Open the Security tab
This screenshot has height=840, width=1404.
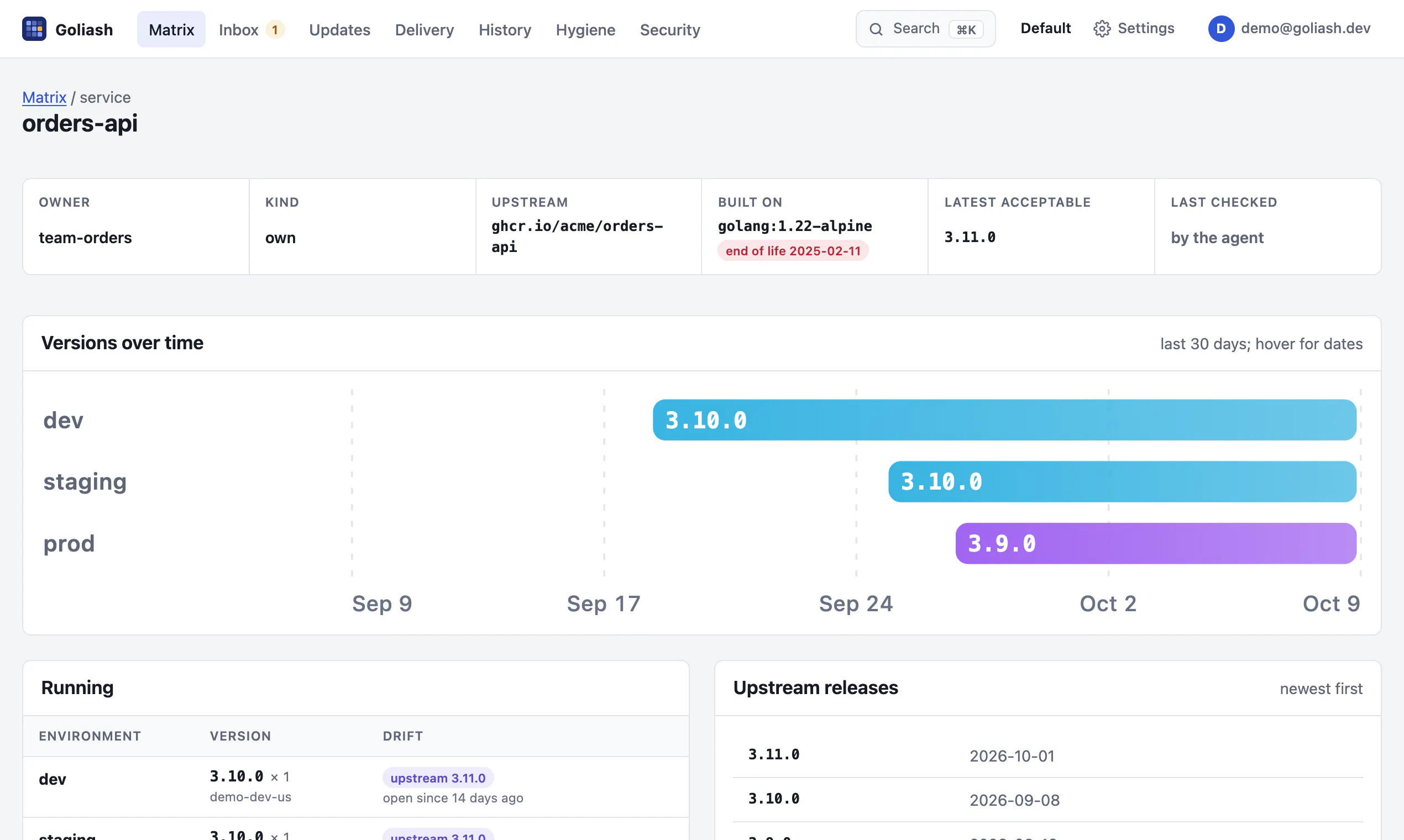point(670,29)
